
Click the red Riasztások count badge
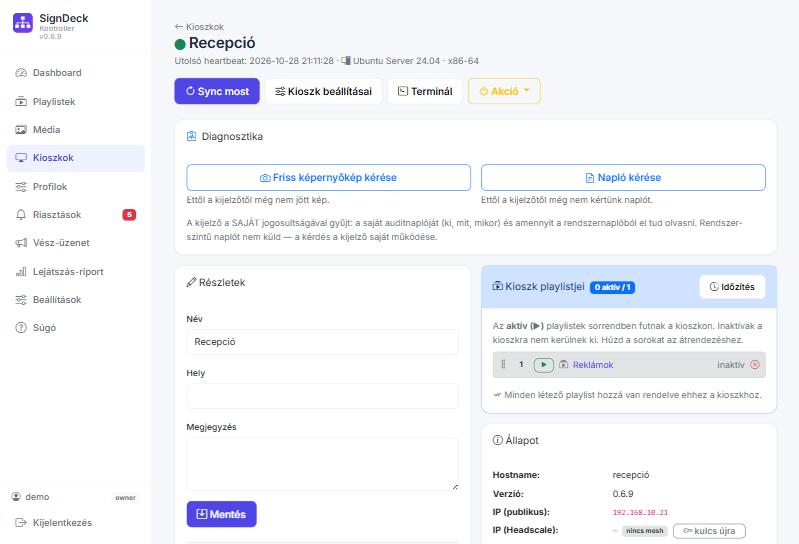coord(129,214)
